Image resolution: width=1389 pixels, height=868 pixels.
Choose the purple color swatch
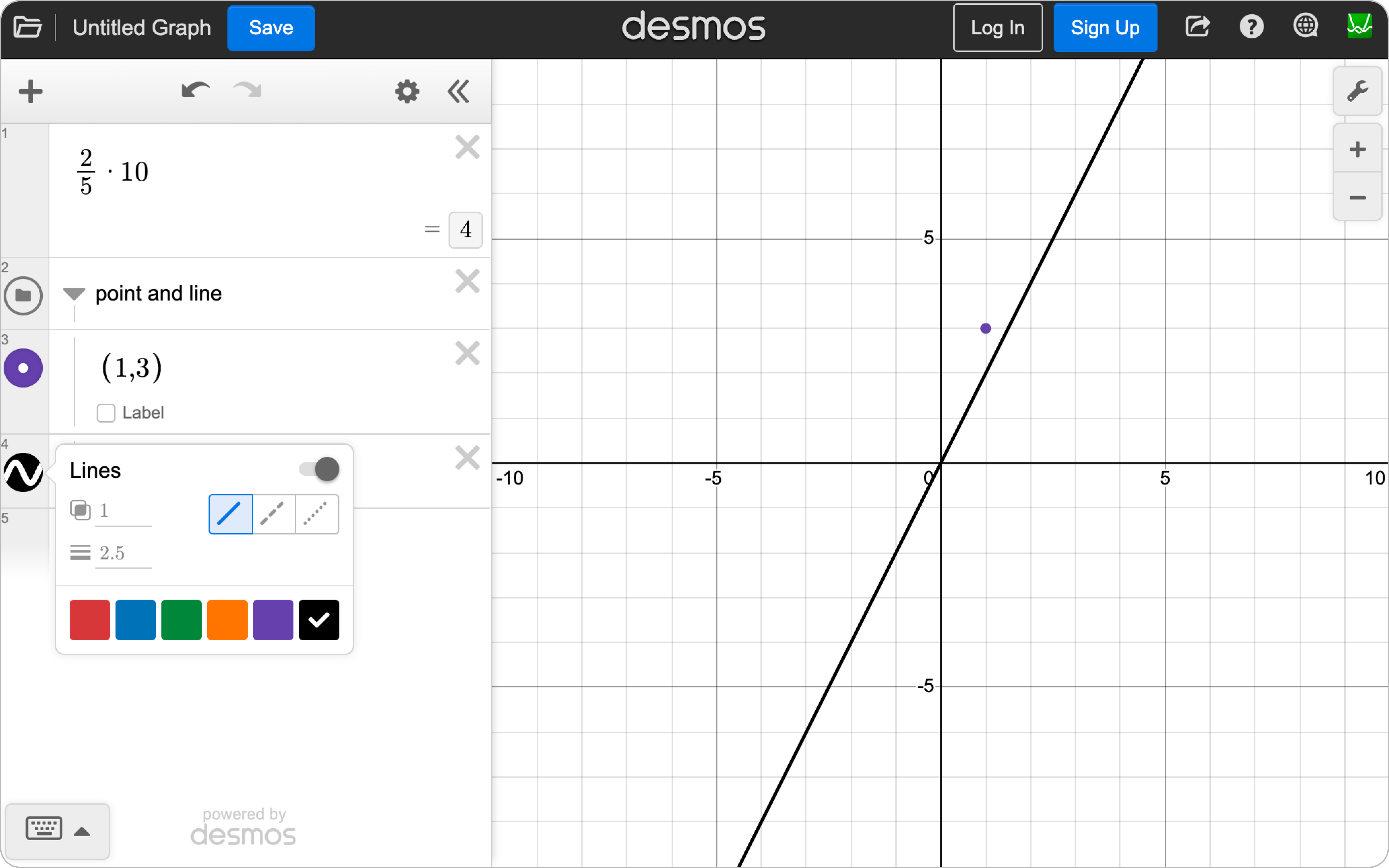point(273,619)
